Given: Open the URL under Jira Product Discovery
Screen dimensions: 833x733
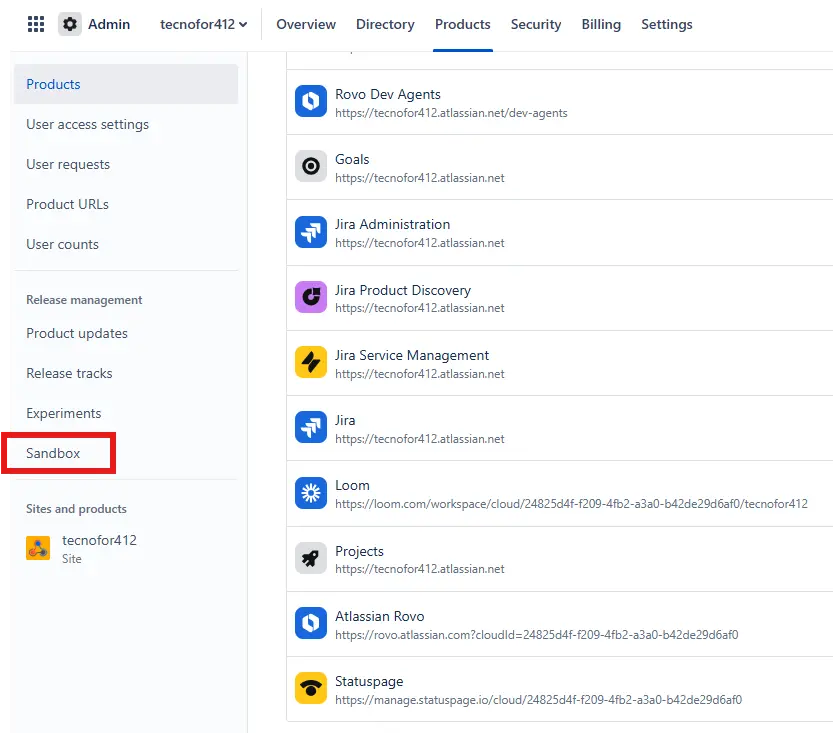Looking at the screenshot, I should [420, 308].
